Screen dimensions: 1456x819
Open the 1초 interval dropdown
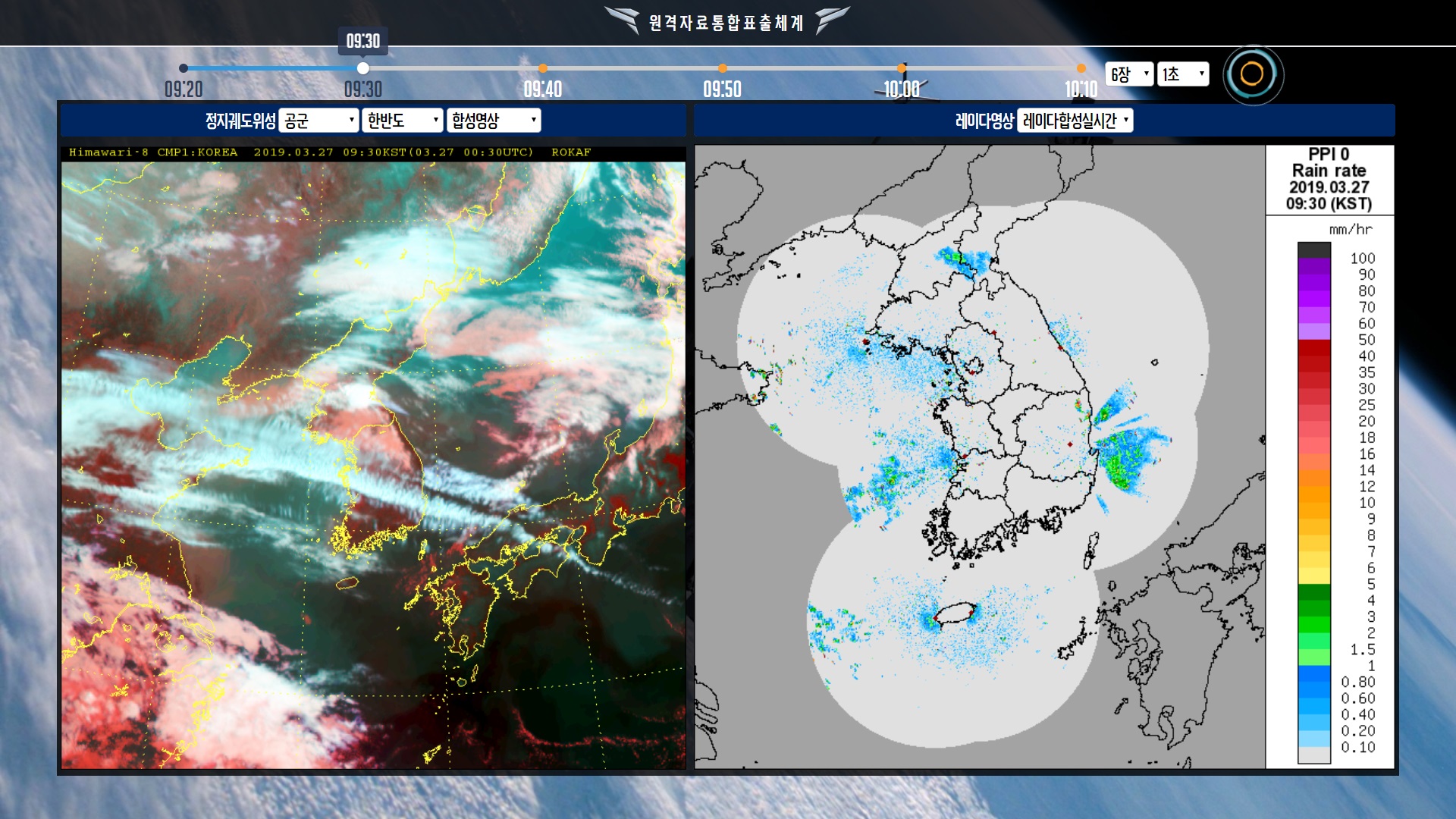(x=1183, y=74)
